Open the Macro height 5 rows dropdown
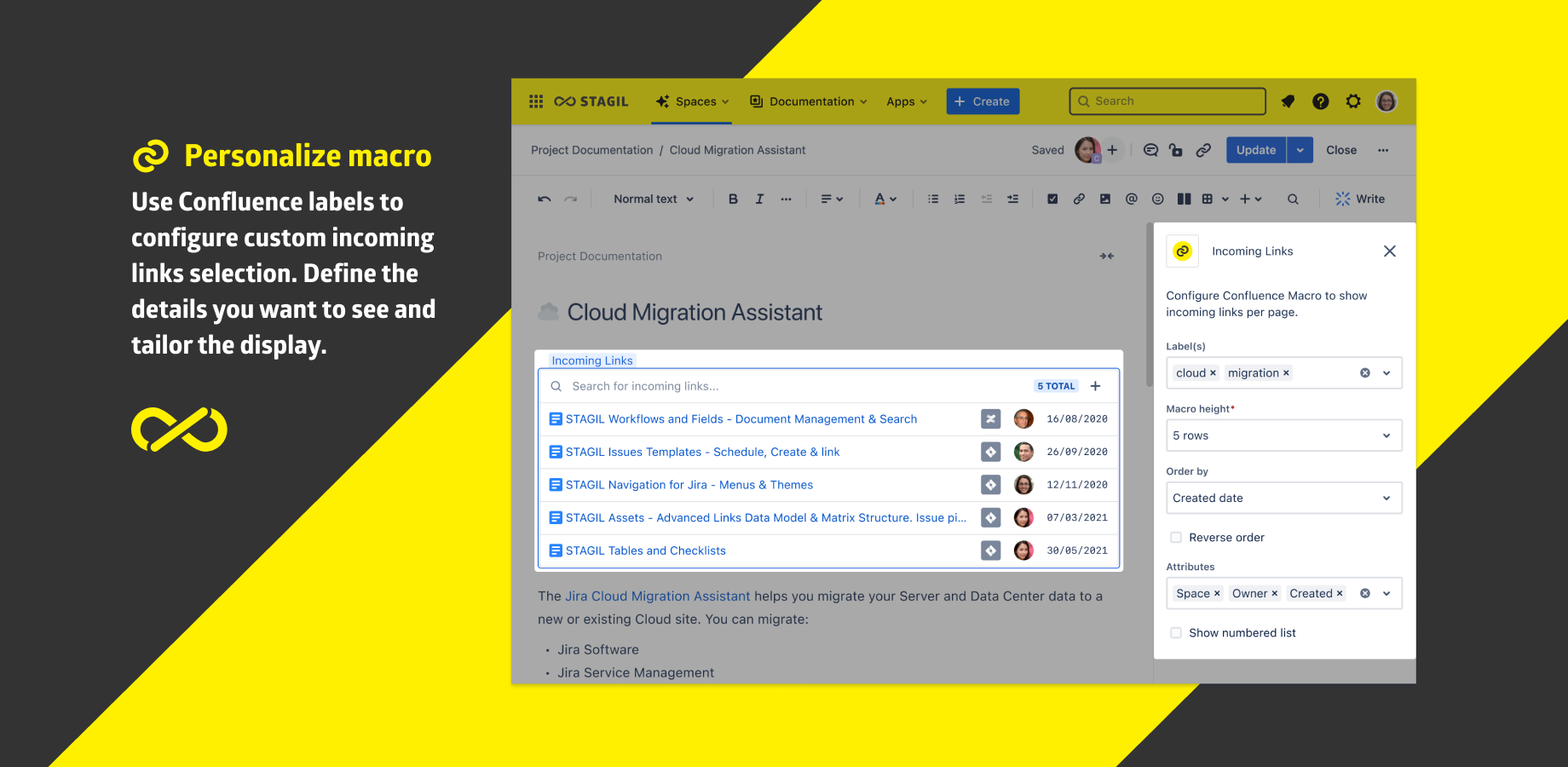The image size is (1568, 767). coord(1283,435)
